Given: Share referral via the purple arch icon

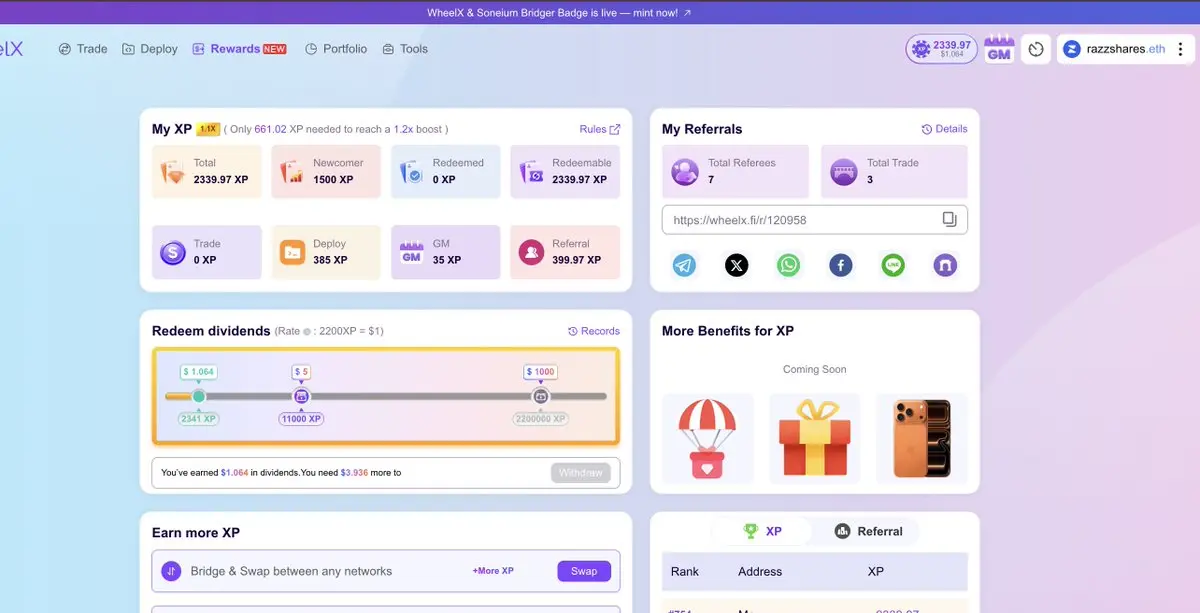Looking at the screenshot, I should tap(945, 265).
